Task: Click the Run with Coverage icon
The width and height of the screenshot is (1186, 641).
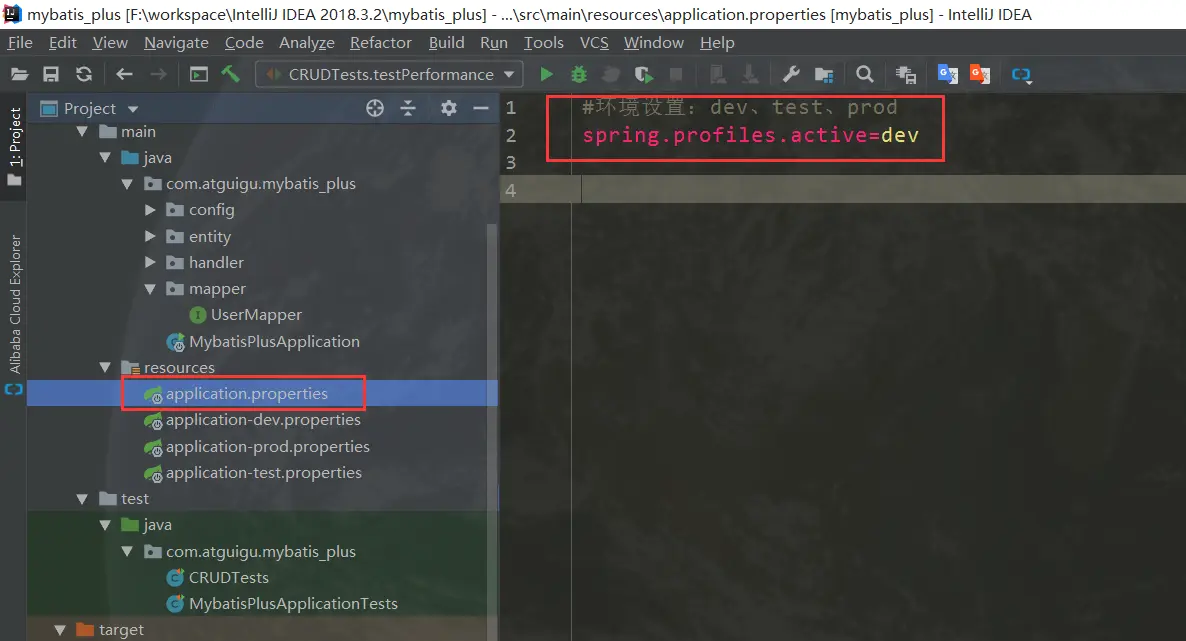Action: [644, 74]
